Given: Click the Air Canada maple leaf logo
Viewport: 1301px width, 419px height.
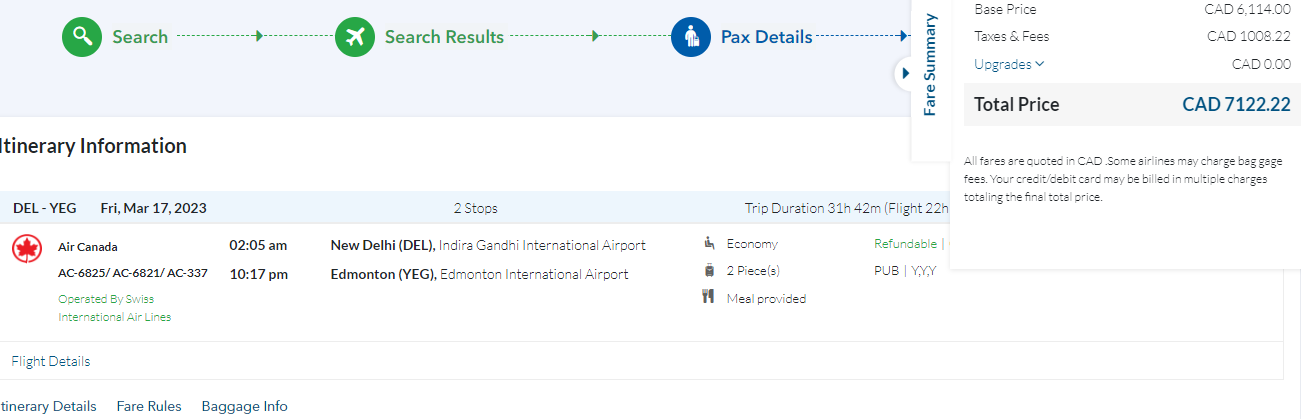Looking at the screenshot, I should [x=27, y=249].
